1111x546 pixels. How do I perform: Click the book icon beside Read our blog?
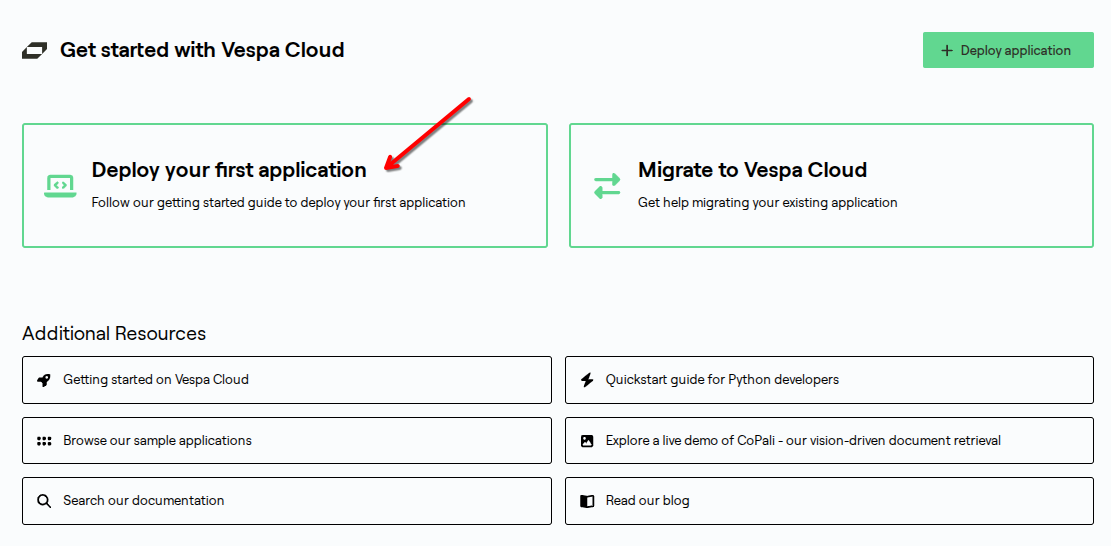pyautogui.click(x=587, y=501)
